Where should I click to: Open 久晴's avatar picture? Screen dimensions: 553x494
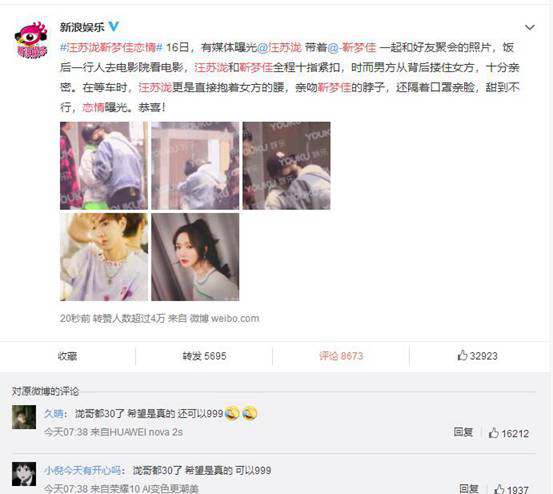point(24,417)
